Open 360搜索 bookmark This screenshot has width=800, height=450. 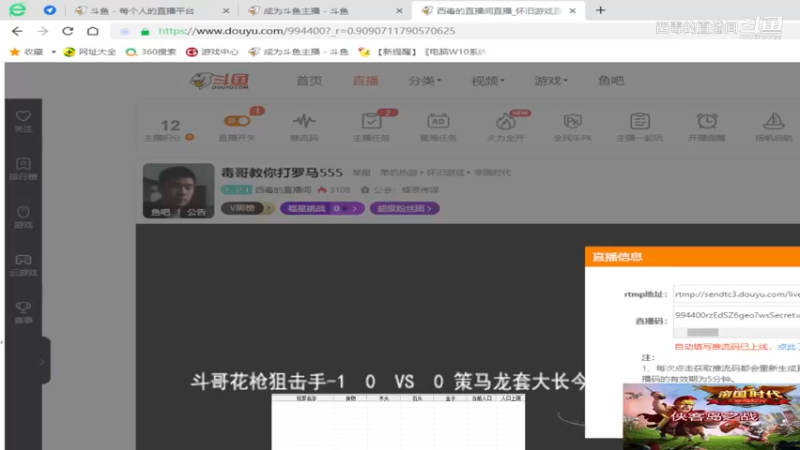(151, 52)
